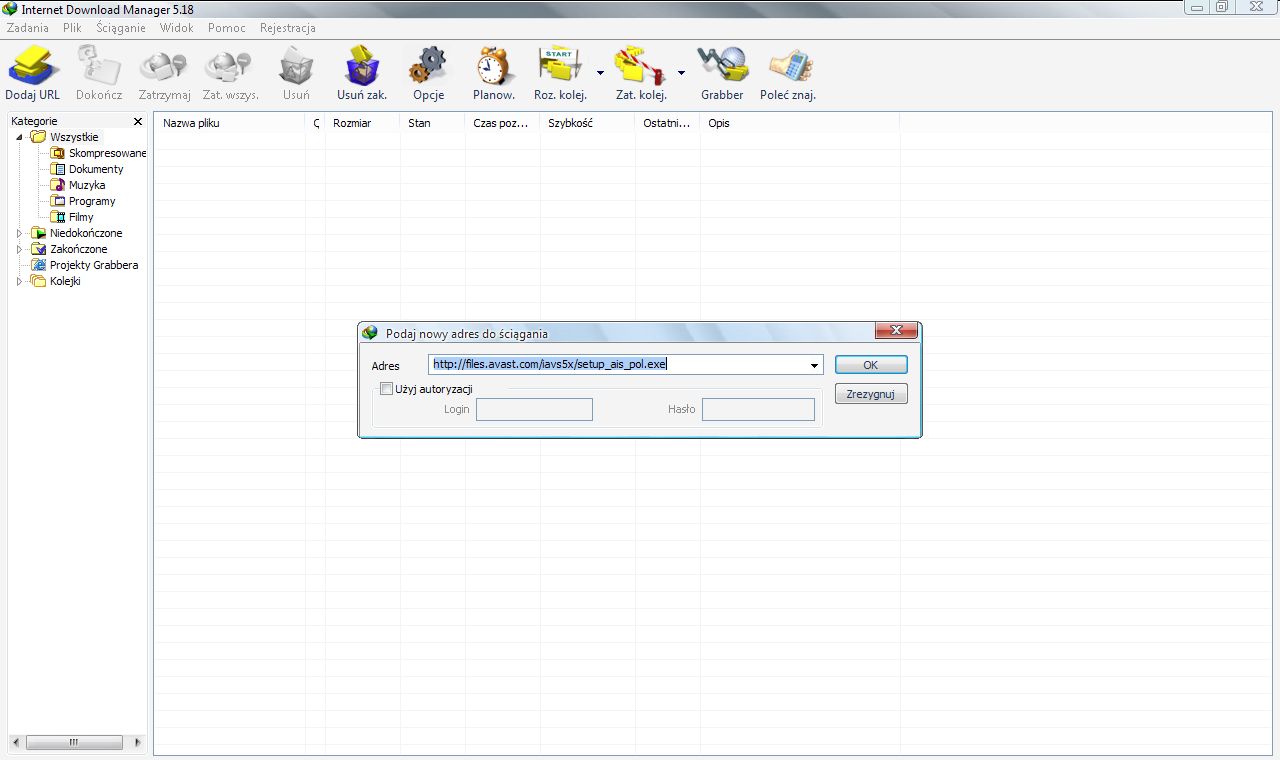This screenshot has height=760, width=1280.
Task: Click the Hasło input field
Action: [758, 409]
